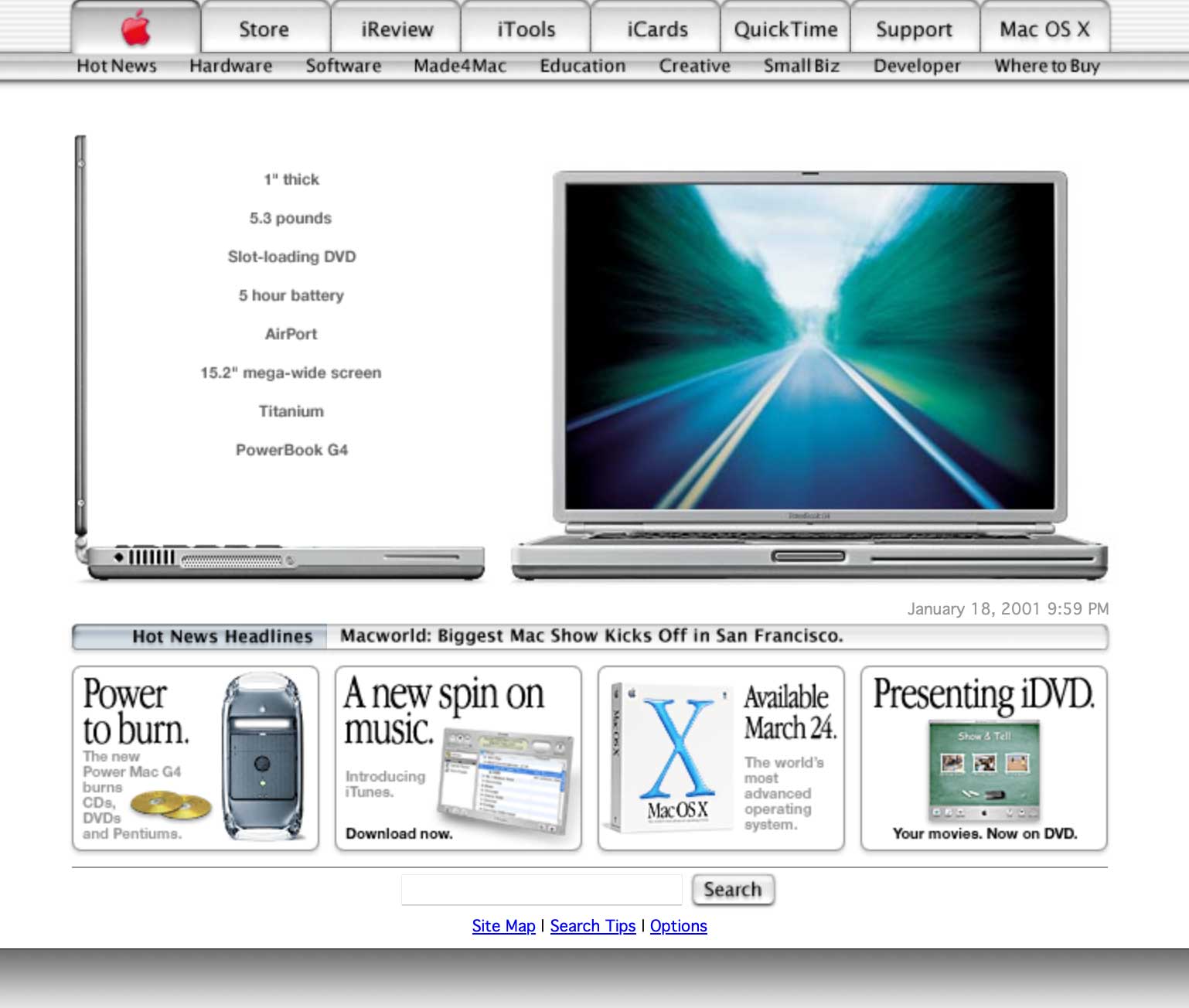Select the "15.2" mega-wide screen" text
This screenshot has width=1189, height=1008.
coord(291,373)
